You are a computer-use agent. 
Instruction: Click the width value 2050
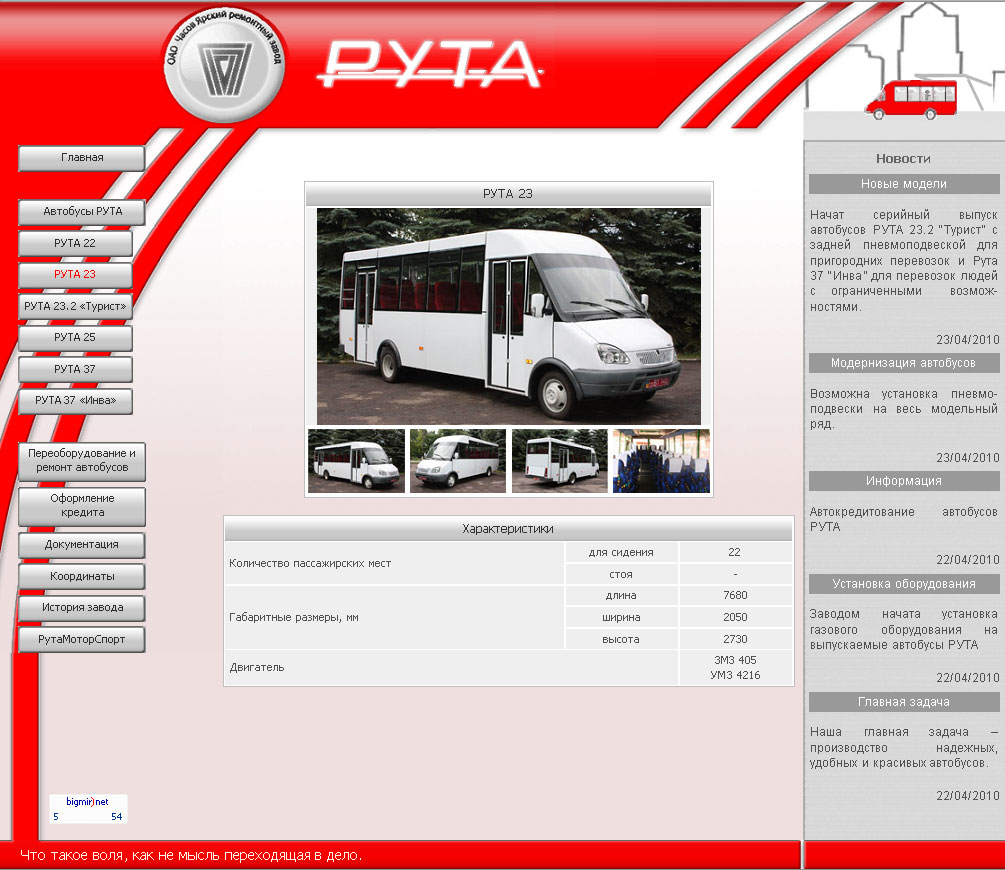735,617
